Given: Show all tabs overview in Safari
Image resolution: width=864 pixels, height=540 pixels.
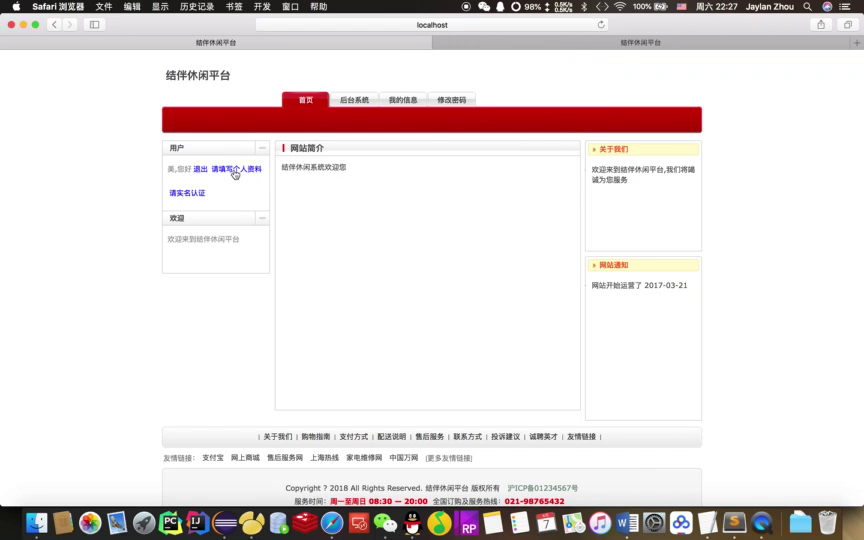Looking at the screenshot, I should point(847,25).
